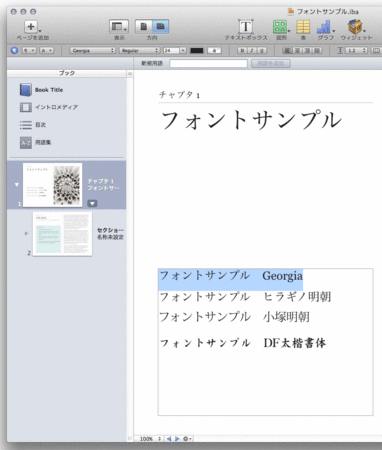Click the 小塚明朝 sample line
The width and height of the screenshot is (382, 450).
click(234, 317)
